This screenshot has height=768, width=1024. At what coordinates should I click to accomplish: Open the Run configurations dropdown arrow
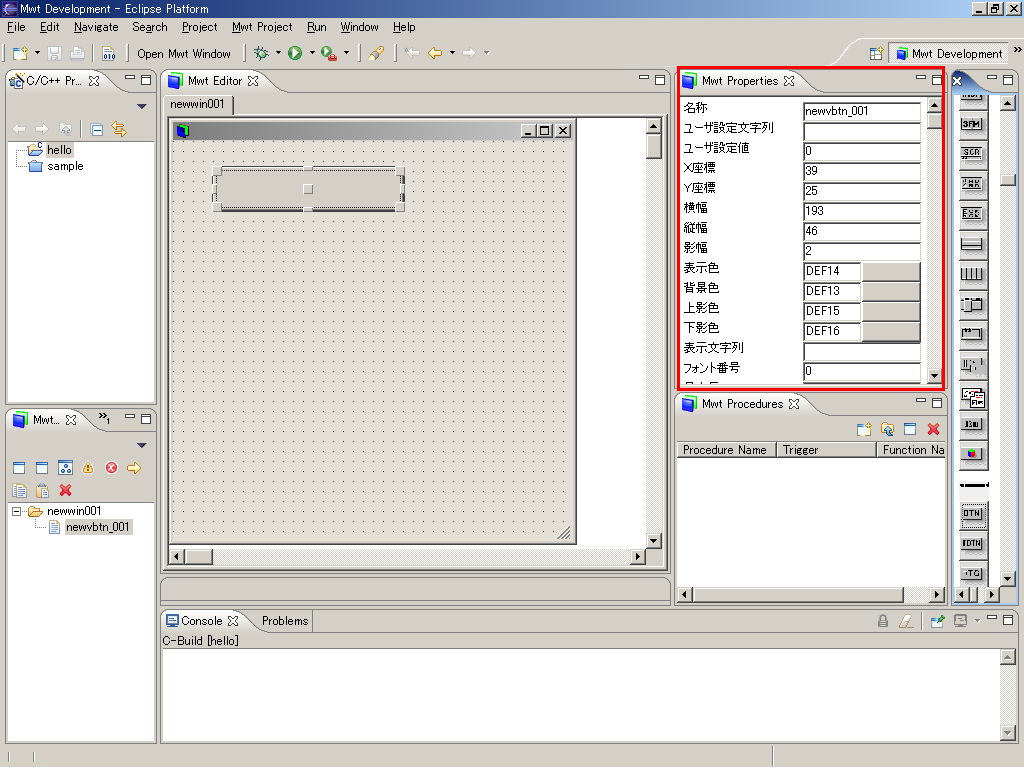click(312, 53)
